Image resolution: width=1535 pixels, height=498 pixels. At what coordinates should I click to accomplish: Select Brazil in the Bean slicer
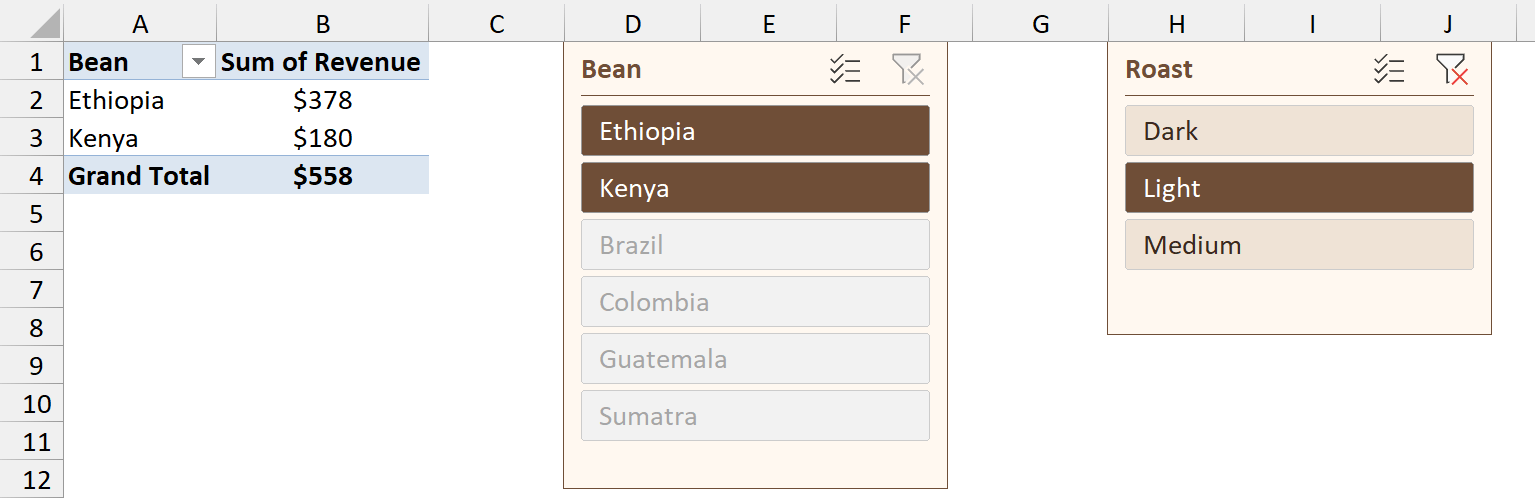tap(755, 245)
